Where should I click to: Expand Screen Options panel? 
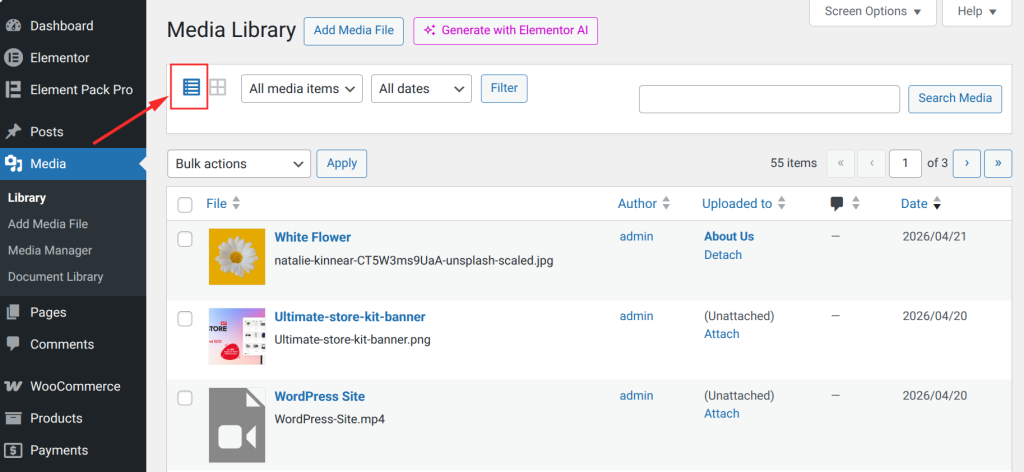(x=872, y=12)
